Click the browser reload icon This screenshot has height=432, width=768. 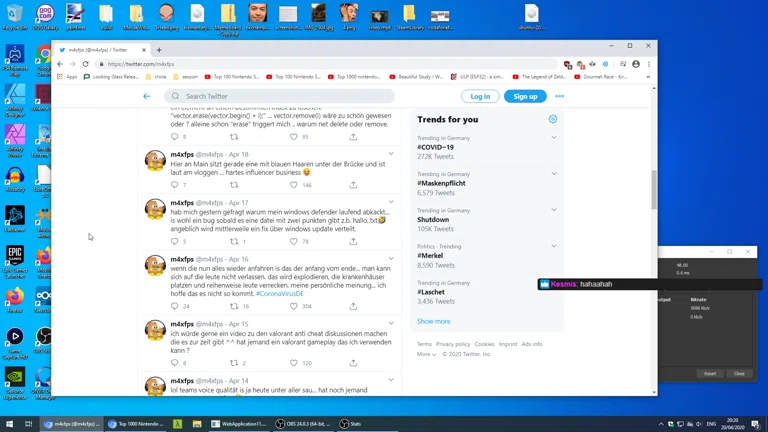point(85,64)
